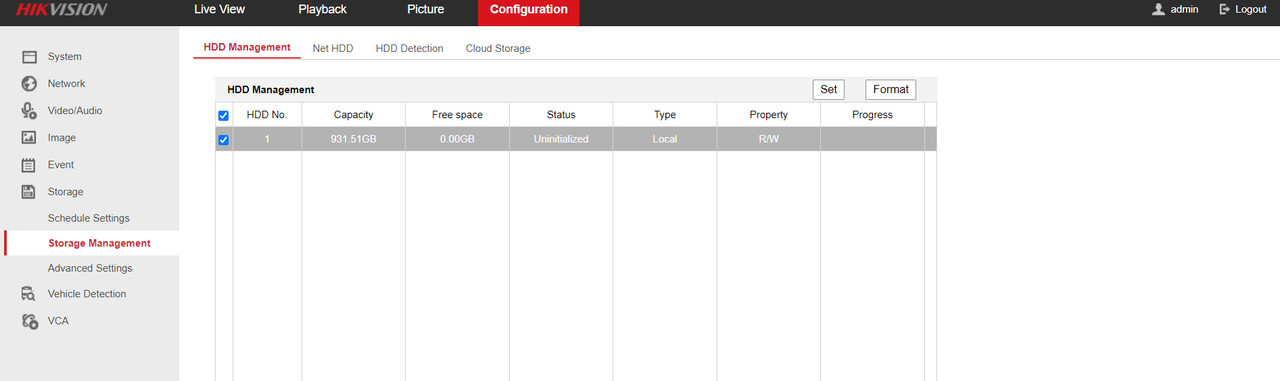The width and height of the screenshot is (1280, 381).
Task: Click the Uninitialized status cell
Action: [x=561, y=139]
